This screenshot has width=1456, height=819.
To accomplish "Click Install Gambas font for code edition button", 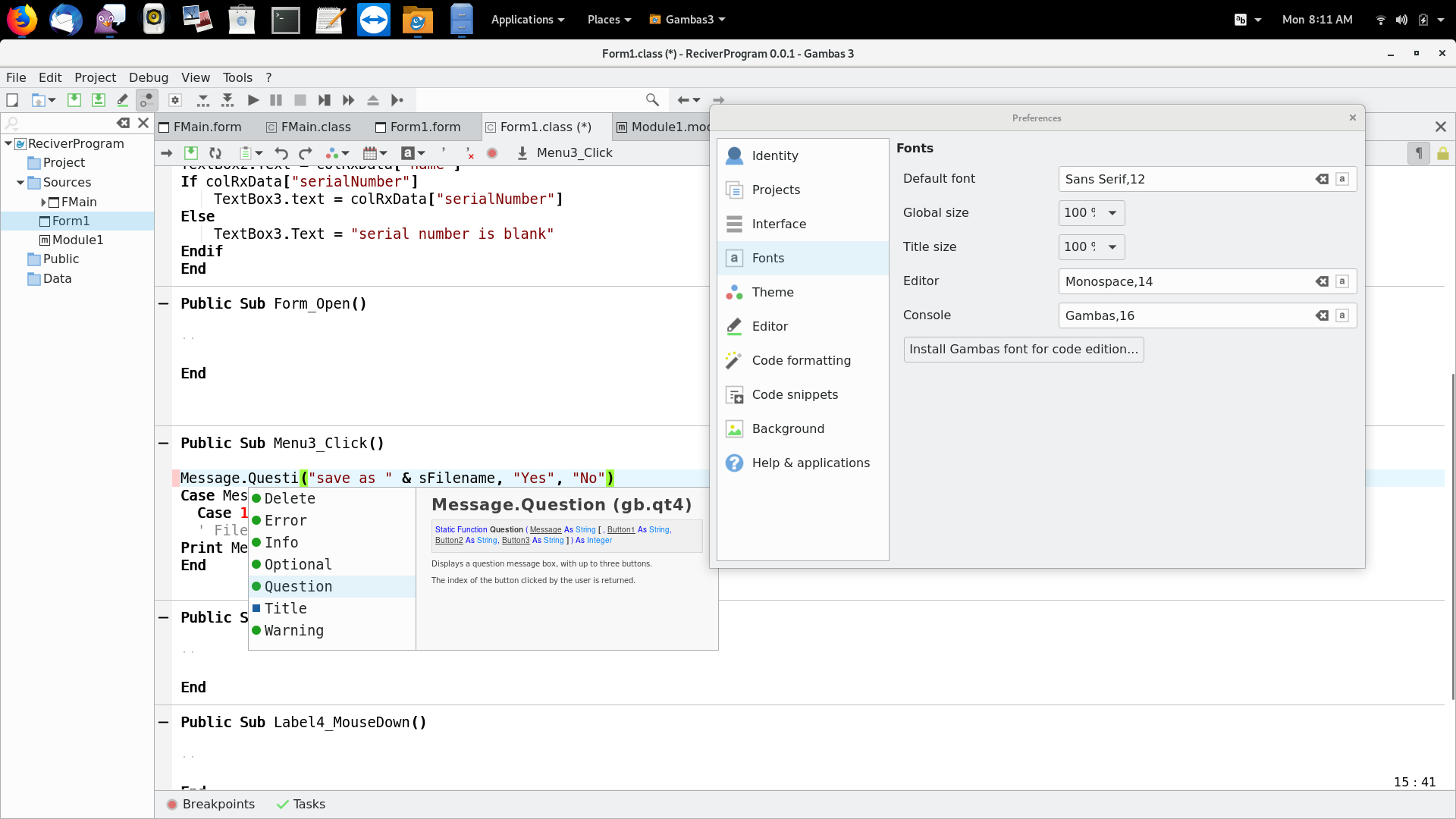I will pyautogui.click(x=1022, y=349).
